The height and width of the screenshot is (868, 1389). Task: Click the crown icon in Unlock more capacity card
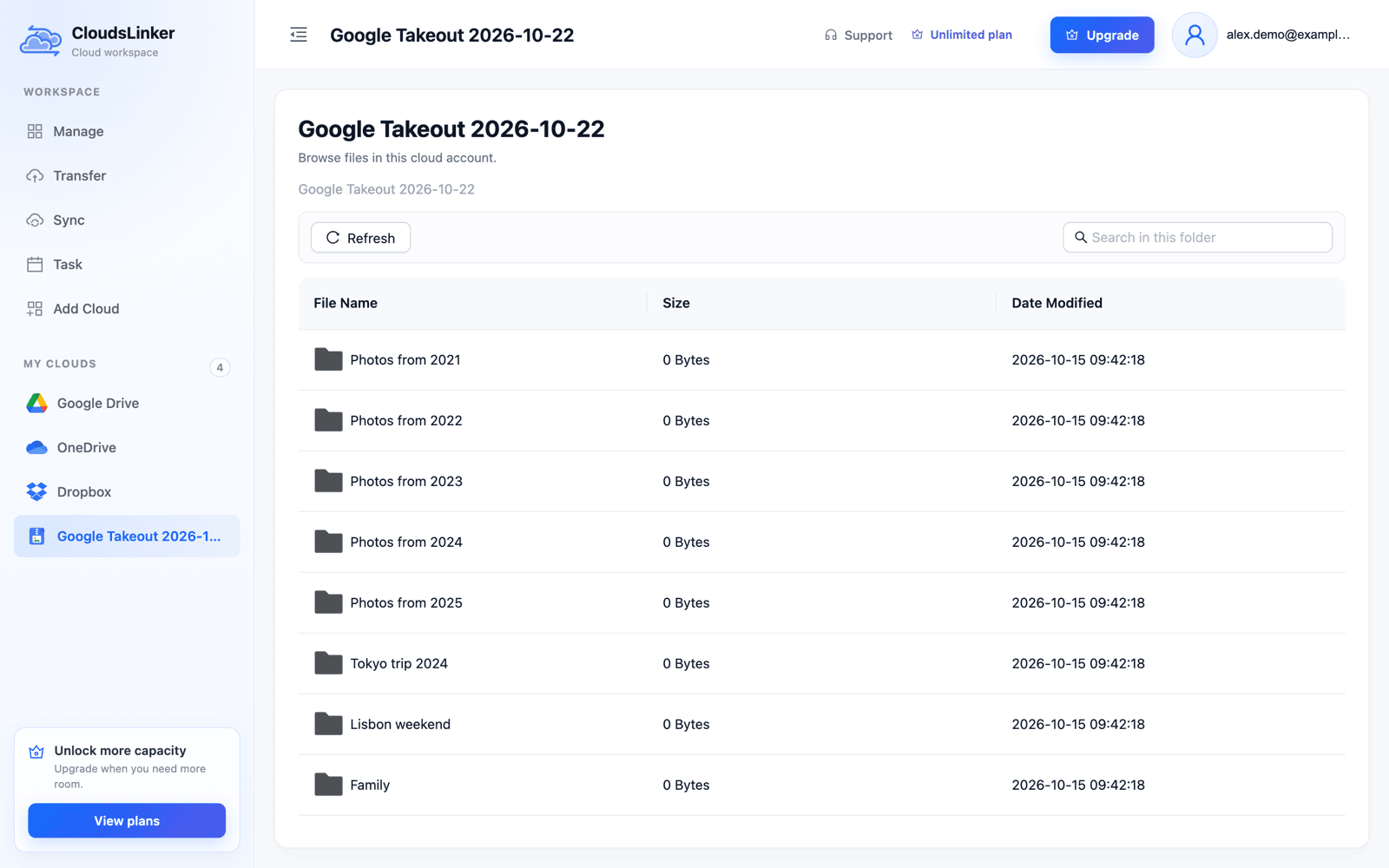(x=36, y=752)
